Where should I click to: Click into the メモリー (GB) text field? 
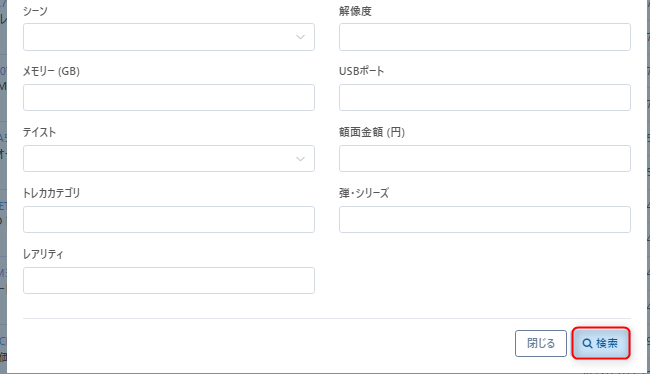169,97
